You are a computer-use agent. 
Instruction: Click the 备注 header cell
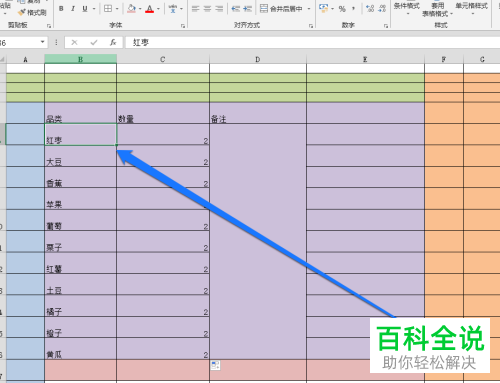258,113
